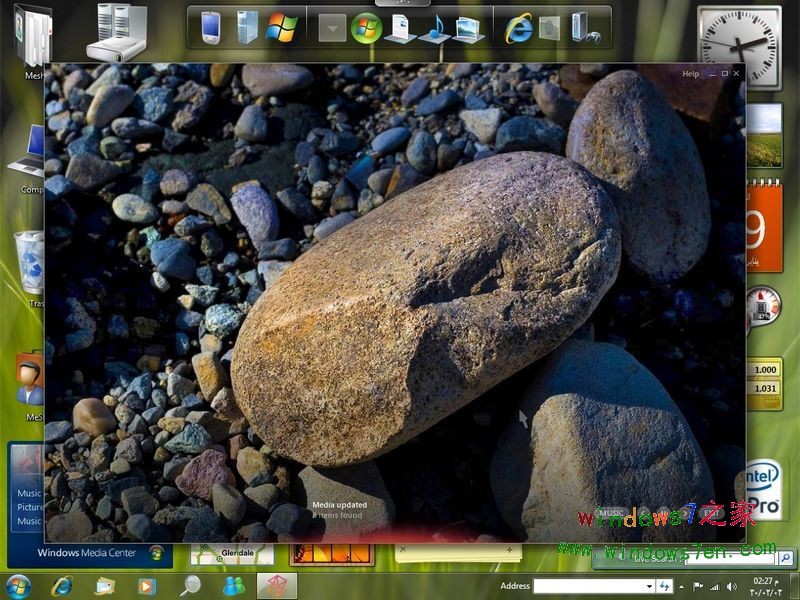Click the green Windows orb in dock

pos(366,28)
